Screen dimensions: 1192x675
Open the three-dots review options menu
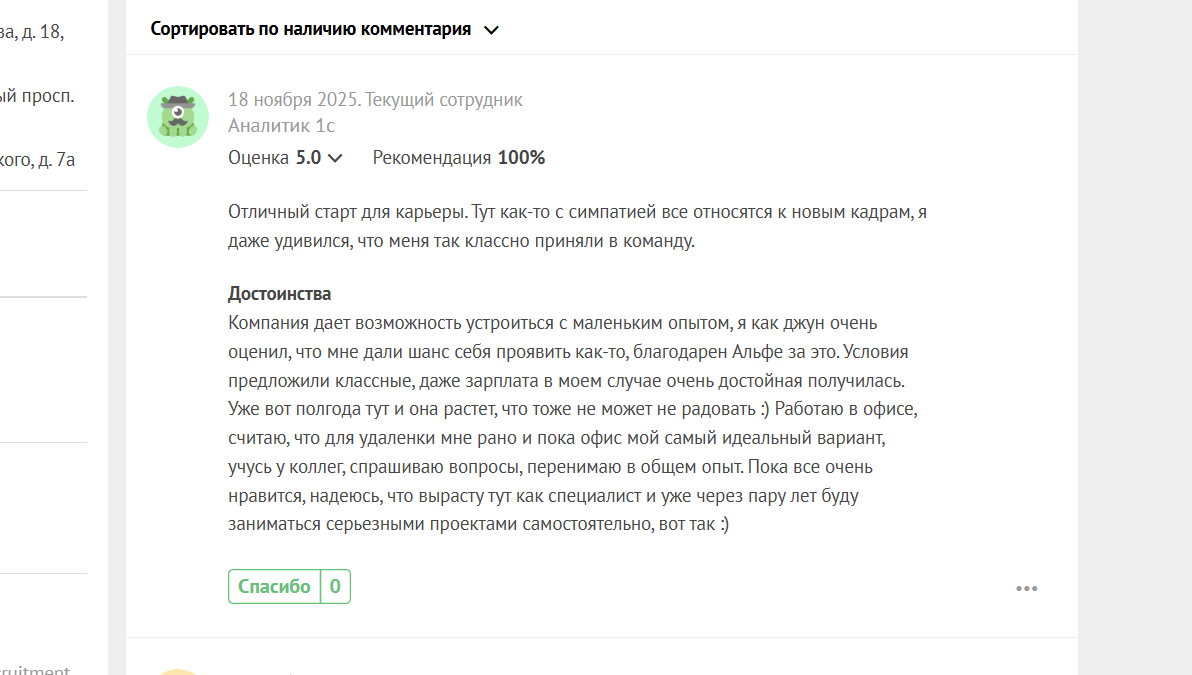1026,588
